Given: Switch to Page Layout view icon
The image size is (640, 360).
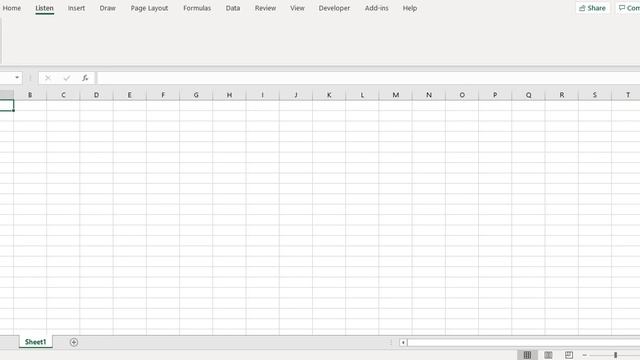Looking at the screenshot, I should (x=548, y=355).
